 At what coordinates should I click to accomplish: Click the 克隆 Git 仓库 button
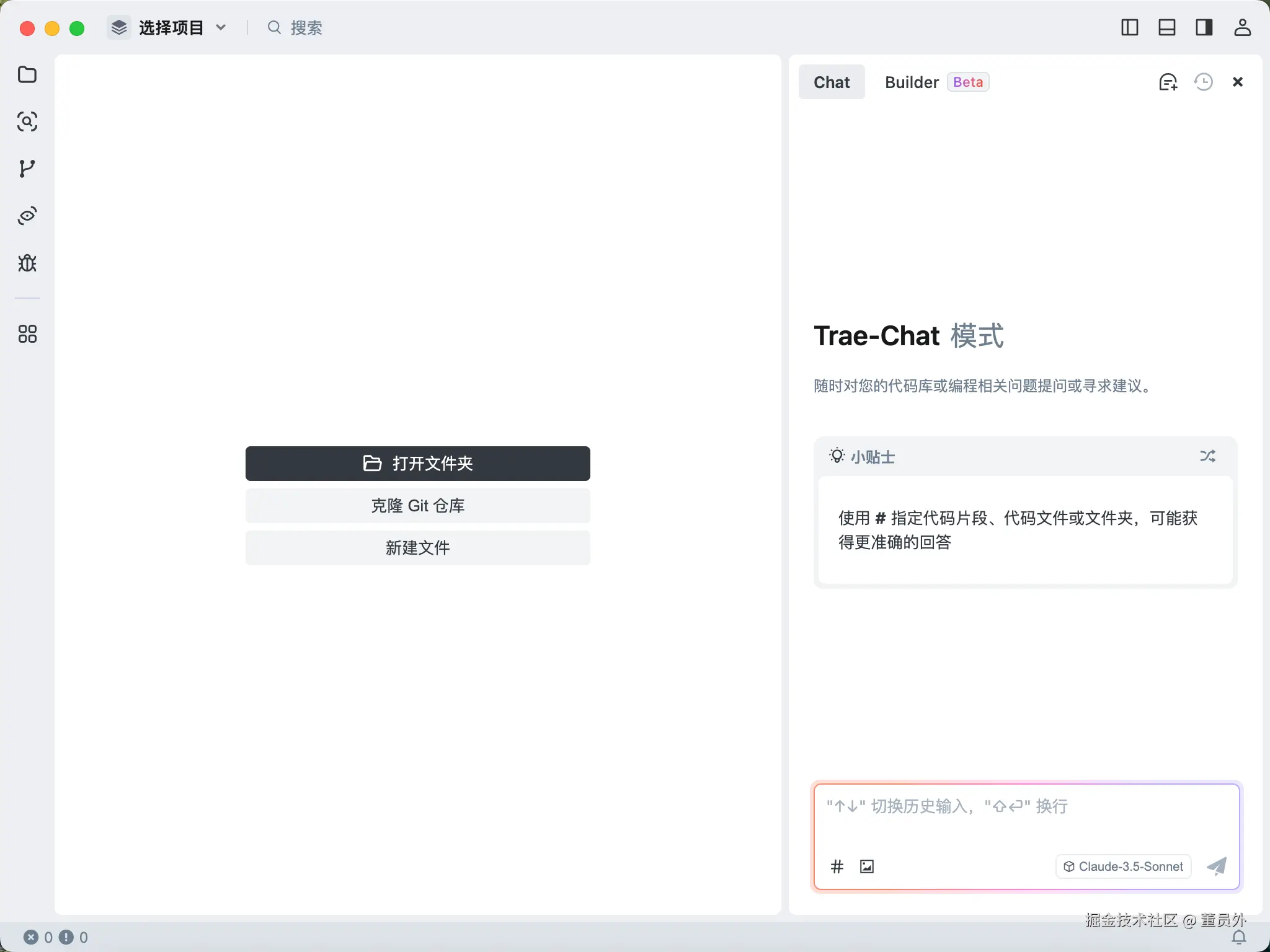click(418, 506)
